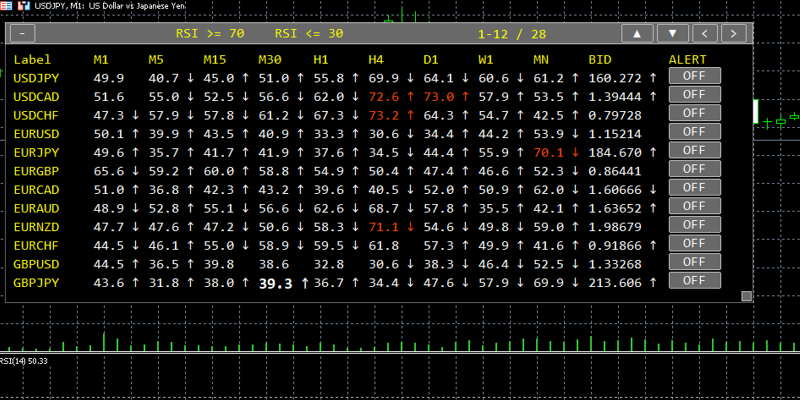
Task: Click the ALERT column header
Action: click(688, 60)
